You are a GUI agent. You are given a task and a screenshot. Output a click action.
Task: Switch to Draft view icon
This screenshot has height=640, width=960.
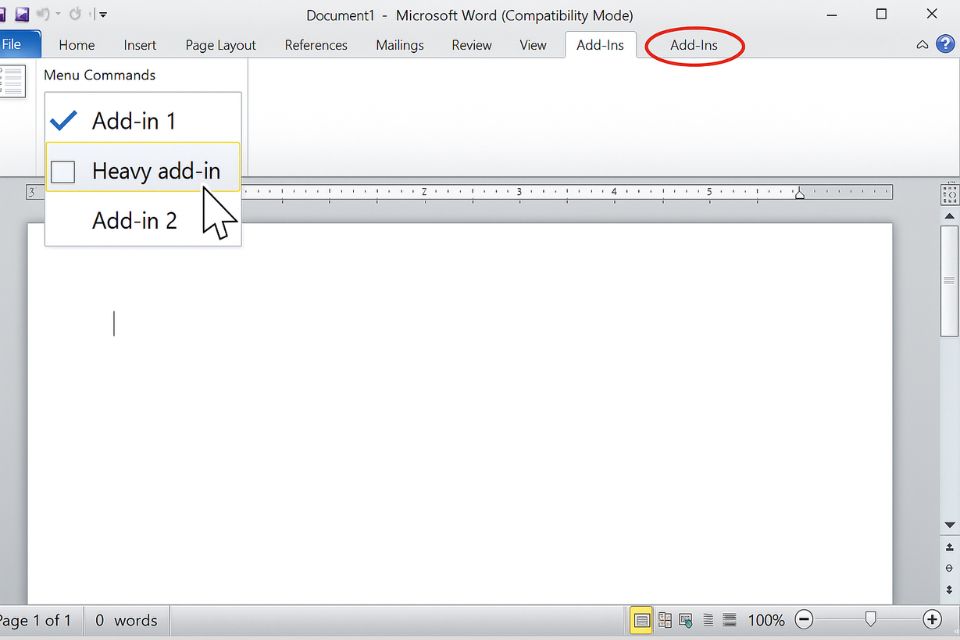pos(729,620)
